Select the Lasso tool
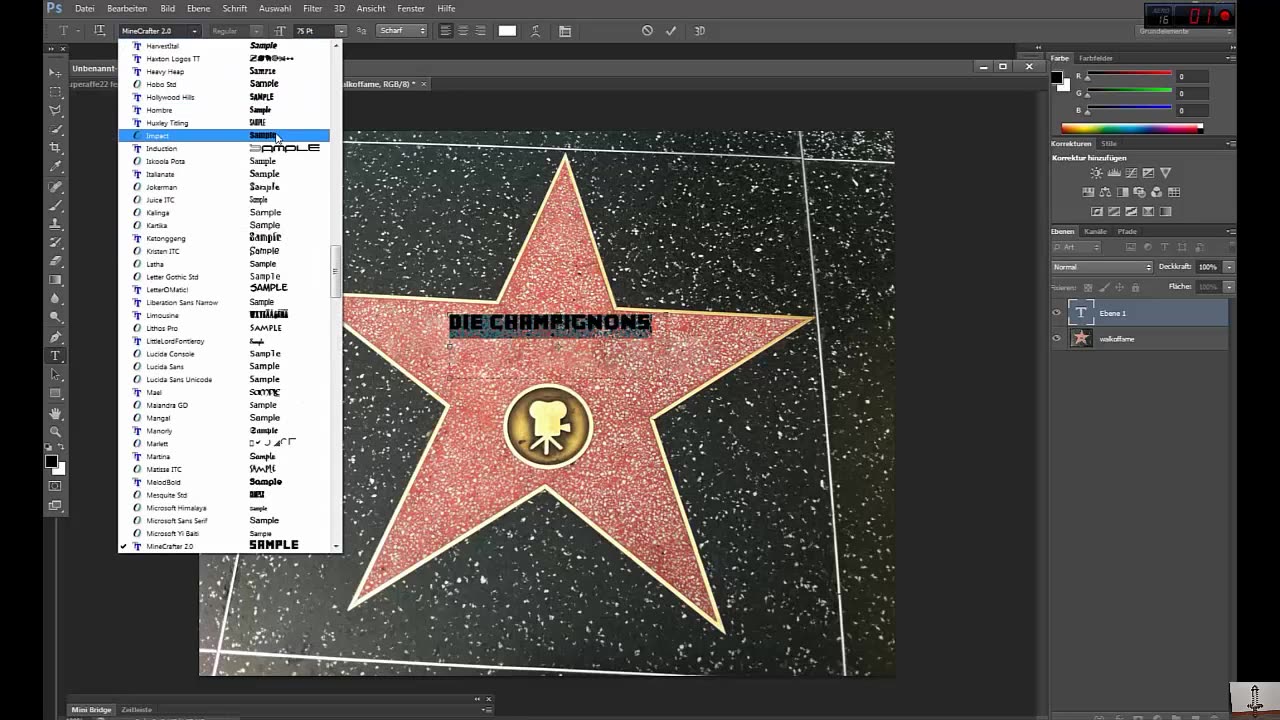The height and width of the screenshot is (720, 1280). click(x=56, y=110)
